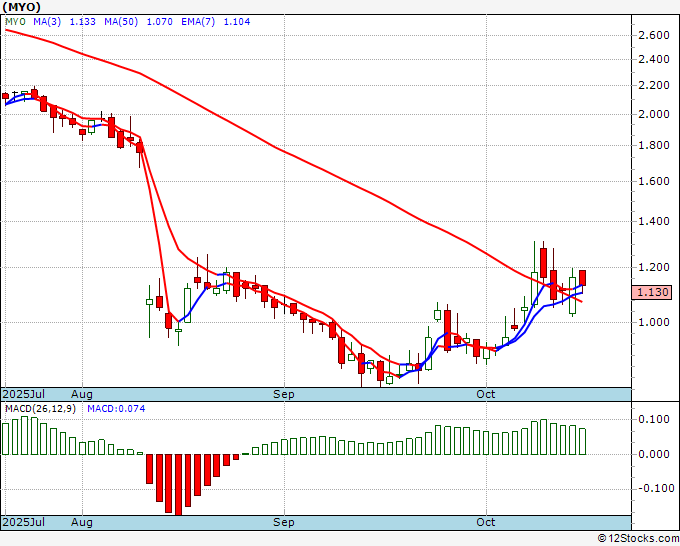Click the MACD(26,12,9) indicator label
680x546 pixels.
[40, 409]
